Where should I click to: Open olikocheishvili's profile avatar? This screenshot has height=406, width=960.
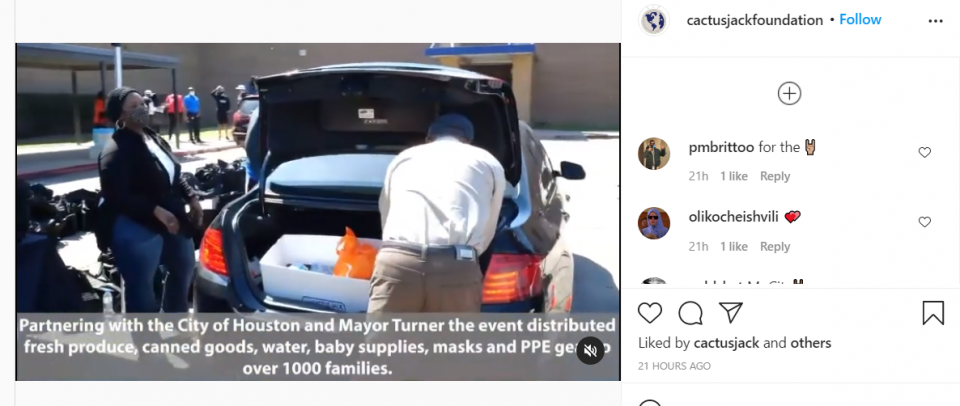point(654,223)
